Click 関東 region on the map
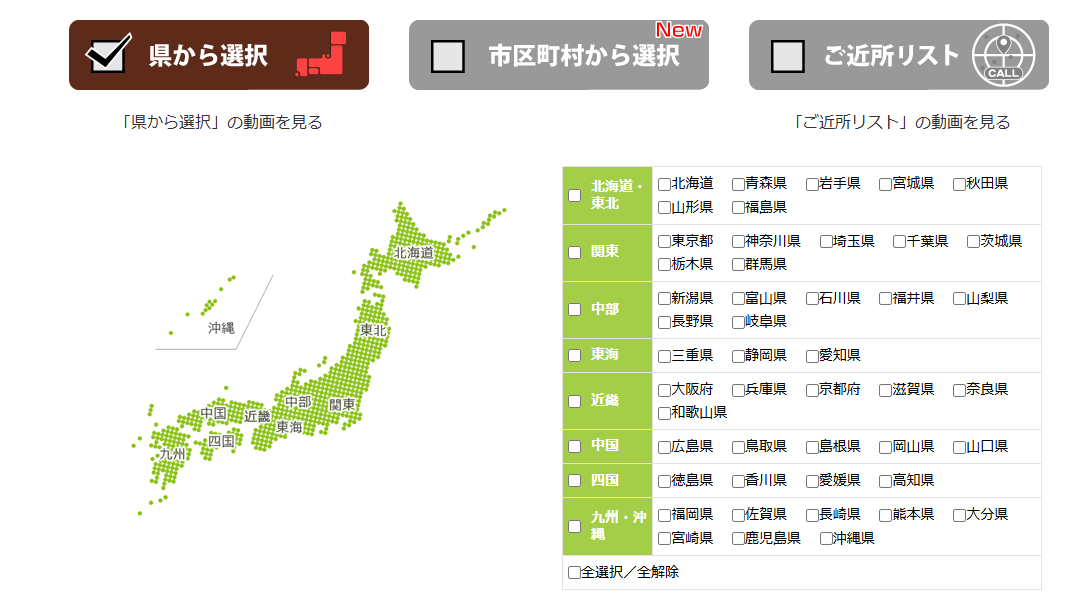Viewport: 1092px width, 609px height. tap(342, 404)
